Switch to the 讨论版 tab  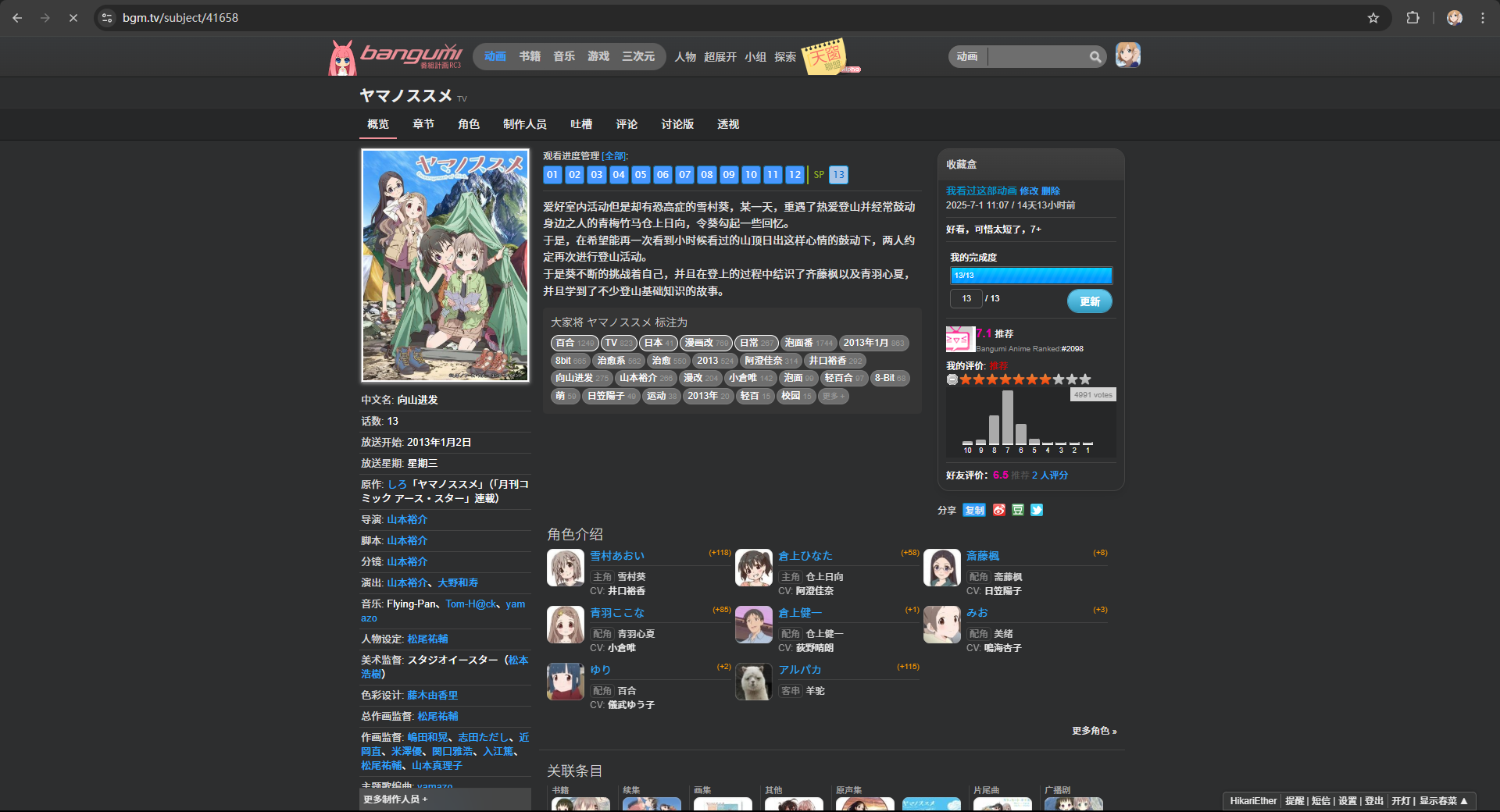click(x=677, y=124)
